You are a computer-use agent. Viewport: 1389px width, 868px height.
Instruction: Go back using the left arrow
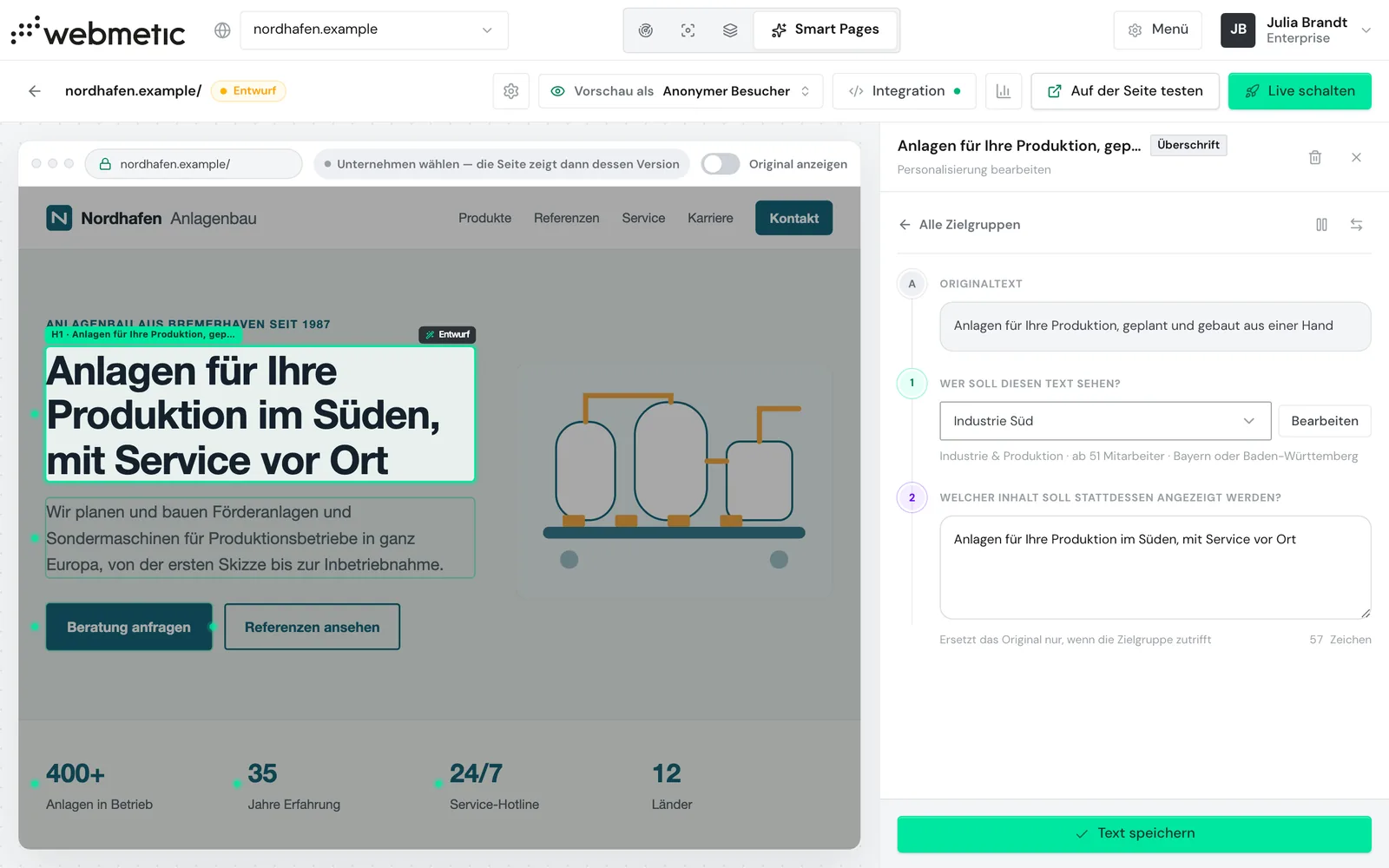[x=35, y=91]
